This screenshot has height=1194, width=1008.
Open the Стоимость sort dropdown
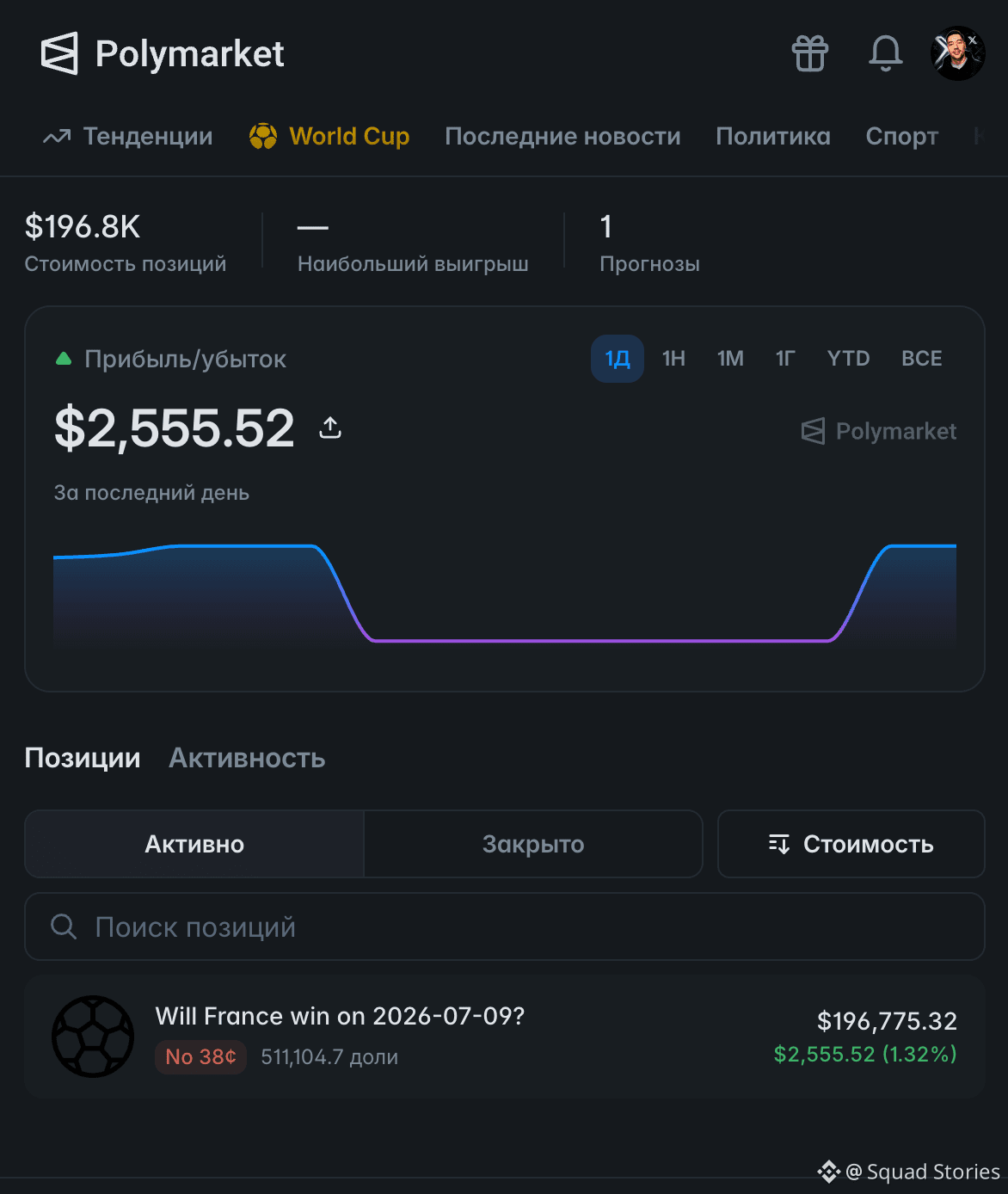851,844
